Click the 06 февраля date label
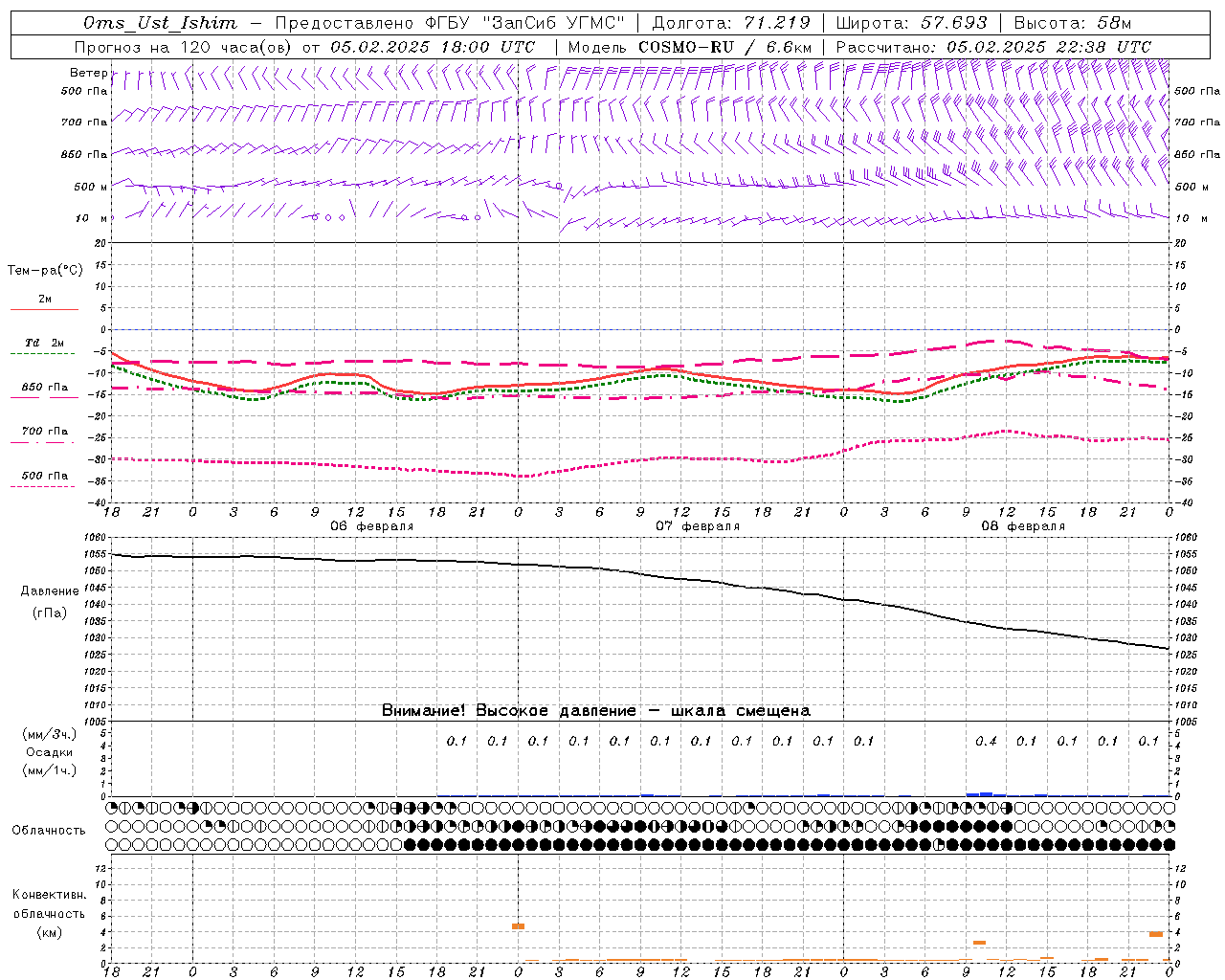This screenshot has height=980, width=1225. [372, 526]
